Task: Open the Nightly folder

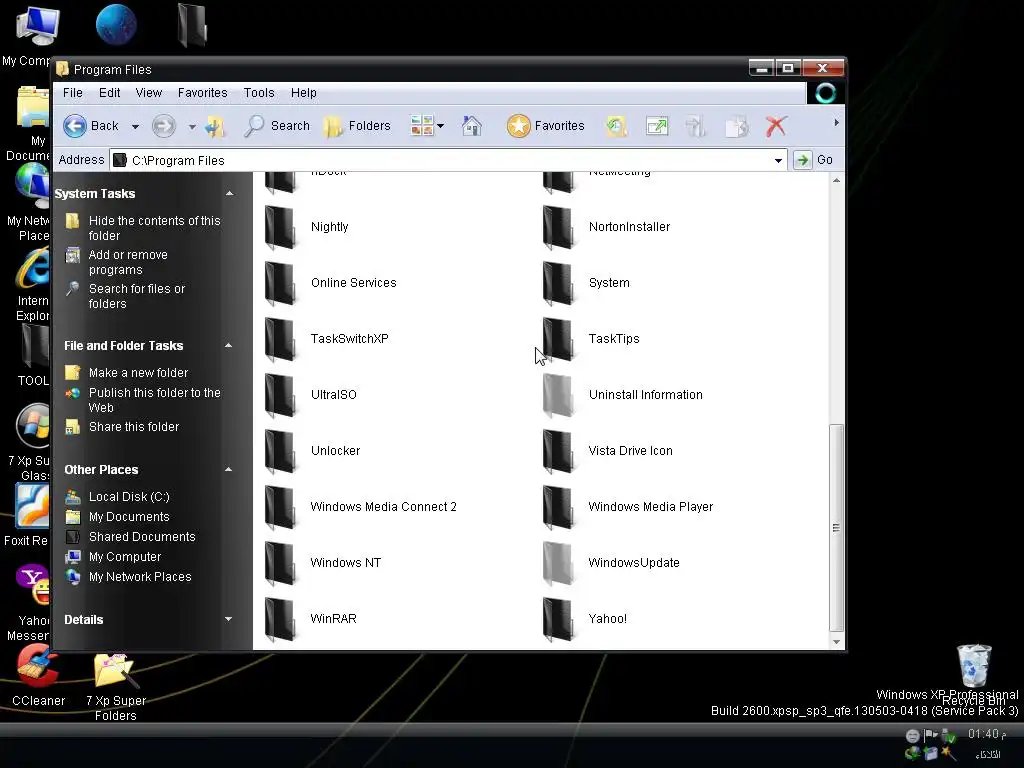Action: coord(307,227)
